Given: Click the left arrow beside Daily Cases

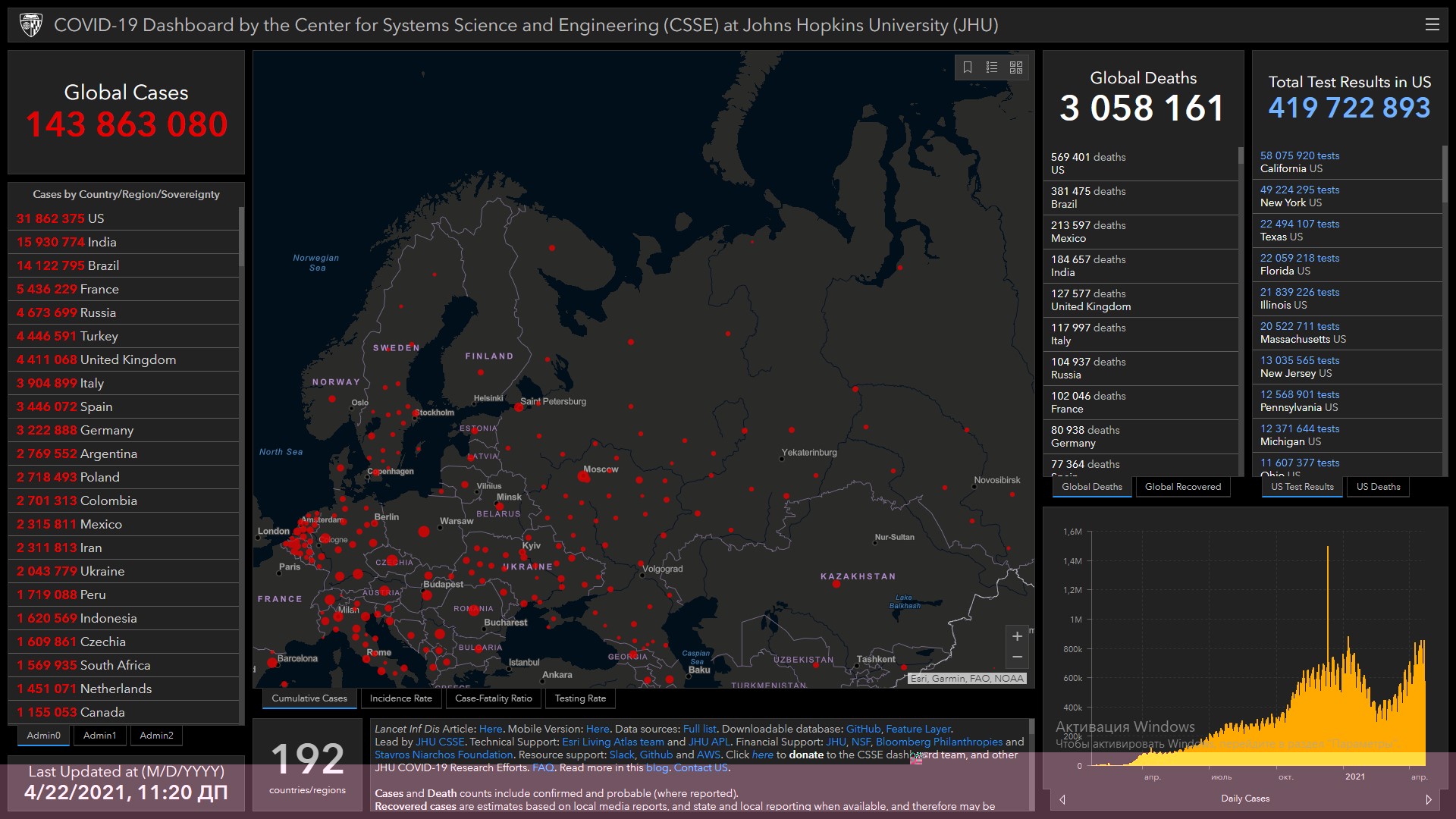Looking at the screenshot, I should [1062, 799].
